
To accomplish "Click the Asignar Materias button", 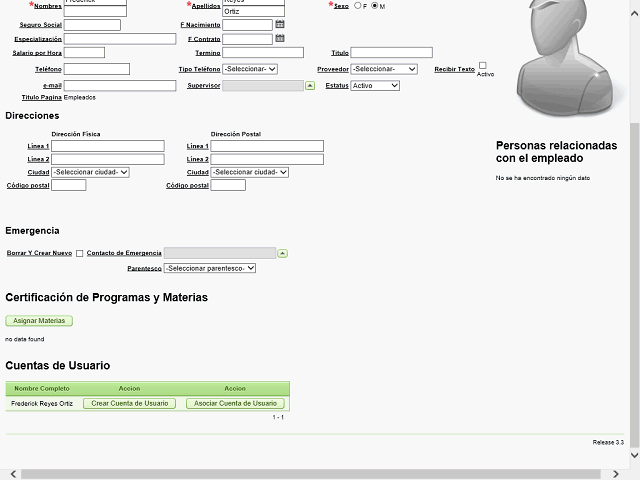I will 39,321.
